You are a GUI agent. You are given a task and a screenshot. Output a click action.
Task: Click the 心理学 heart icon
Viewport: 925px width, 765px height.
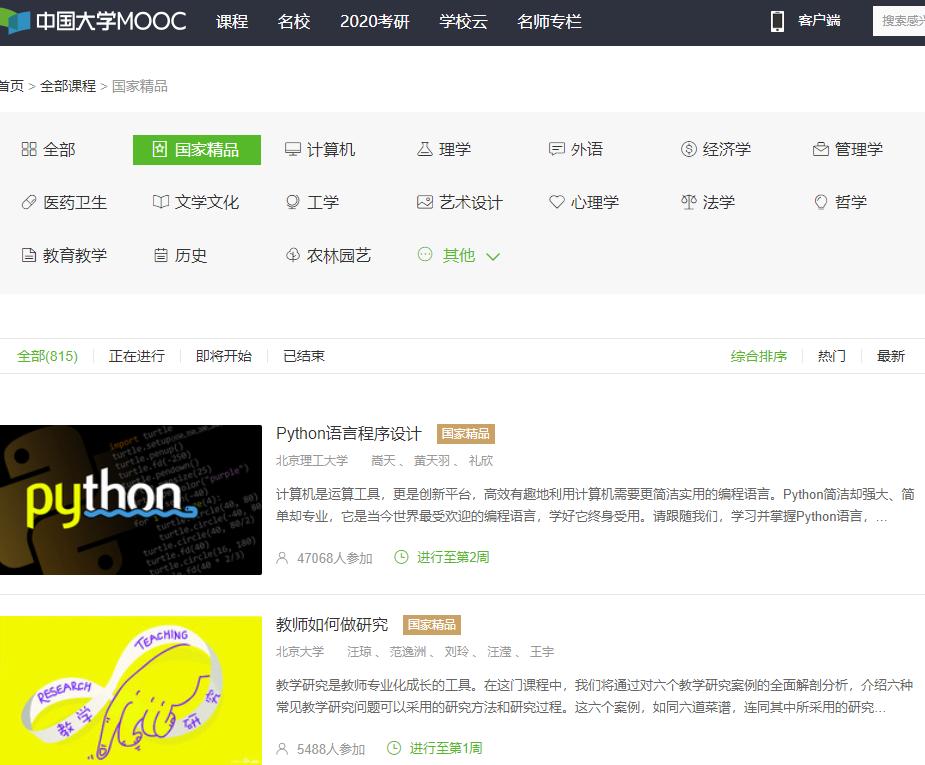pyautogui.click(x=557, y=202)
